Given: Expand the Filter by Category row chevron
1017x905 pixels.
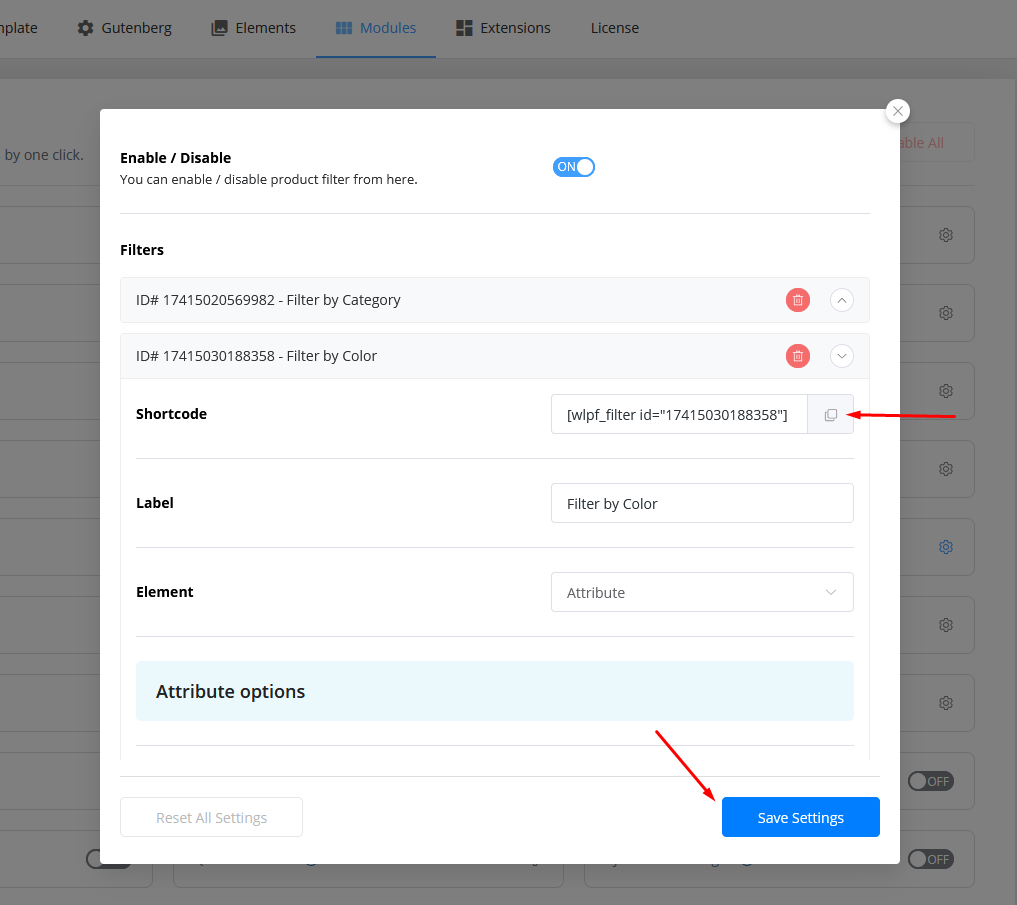Looking at the screenshot, I should pyautogui.click(x=841, y=300).
